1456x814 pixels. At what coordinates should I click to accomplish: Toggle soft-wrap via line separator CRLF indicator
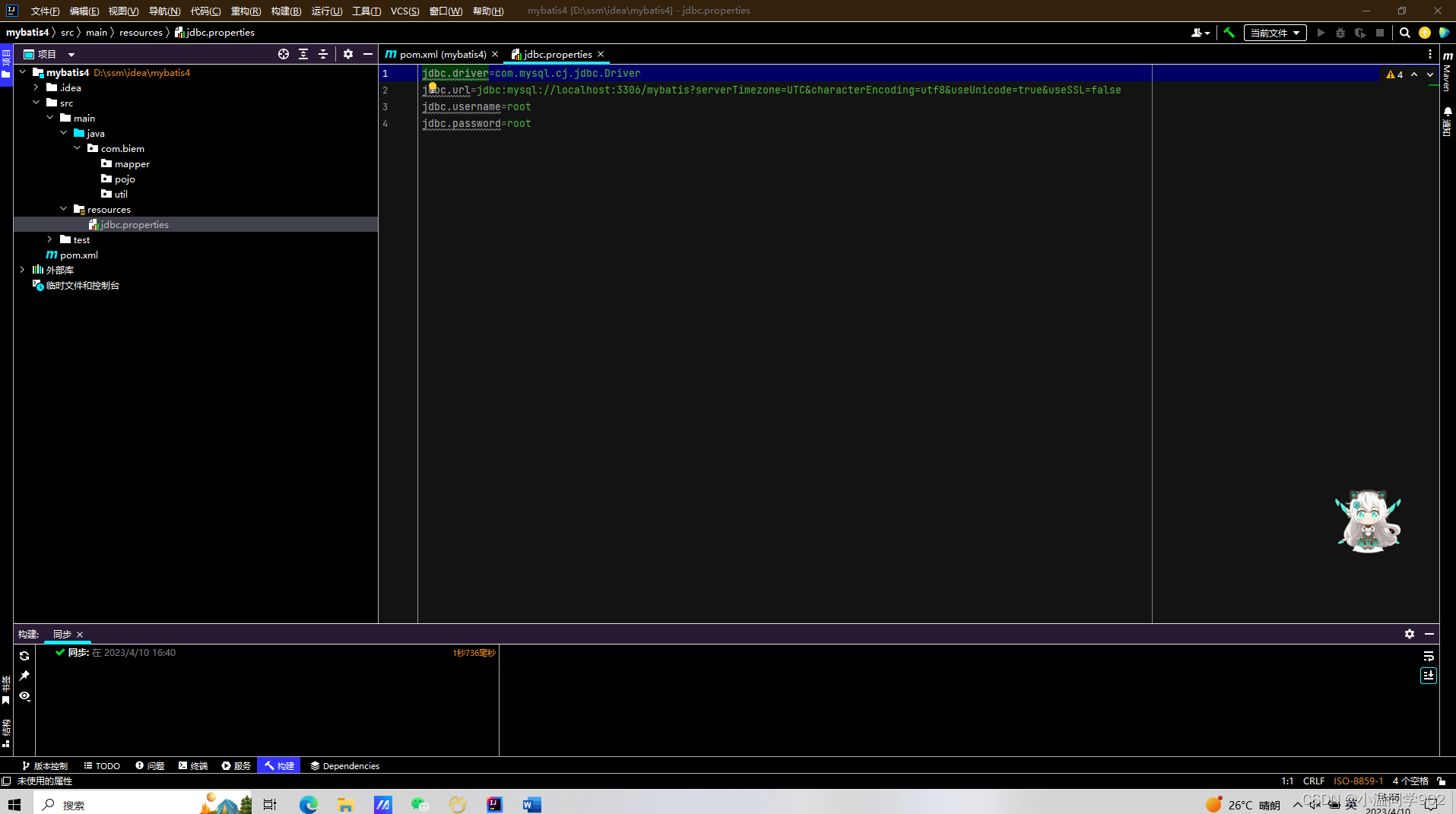1315,781
